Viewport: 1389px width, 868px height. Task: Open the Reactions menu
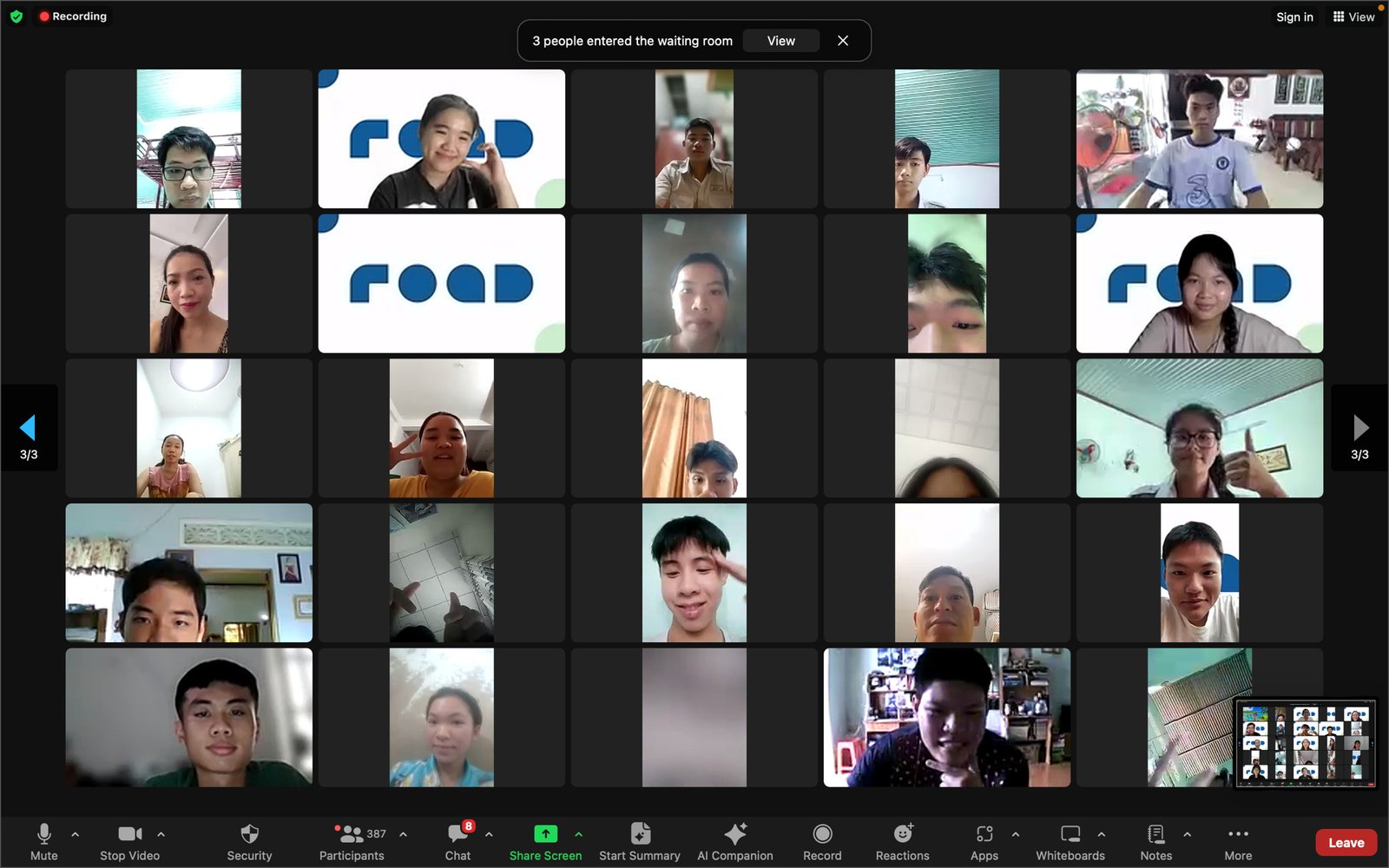coord(902,841)
